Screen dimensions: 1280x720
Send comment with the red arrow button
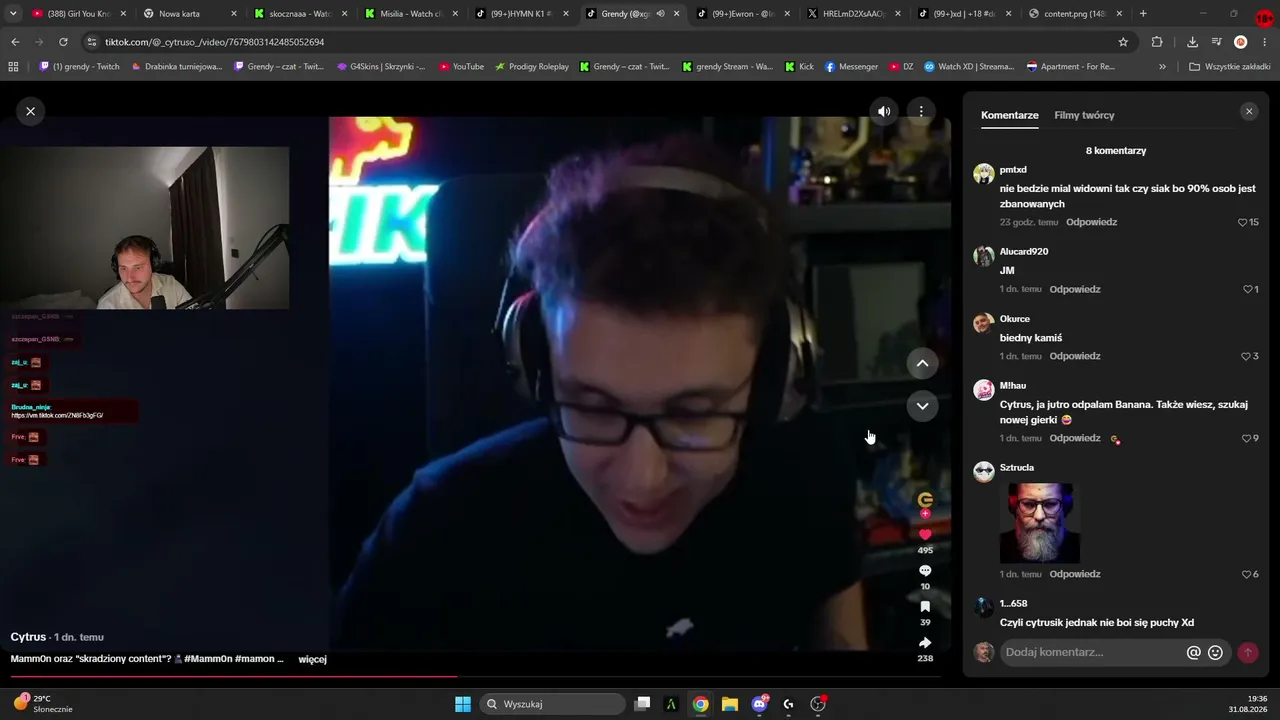[1247, 652]
